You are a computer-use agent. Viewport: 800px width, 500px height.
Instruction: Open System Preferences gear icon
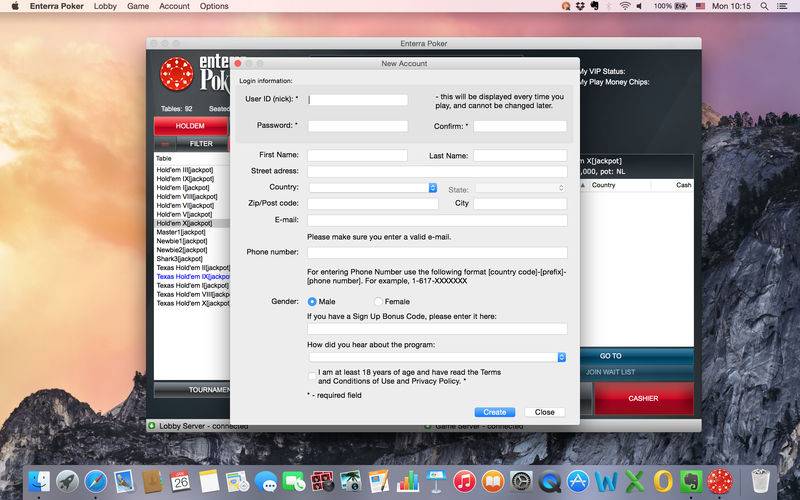tap(521, 481)
